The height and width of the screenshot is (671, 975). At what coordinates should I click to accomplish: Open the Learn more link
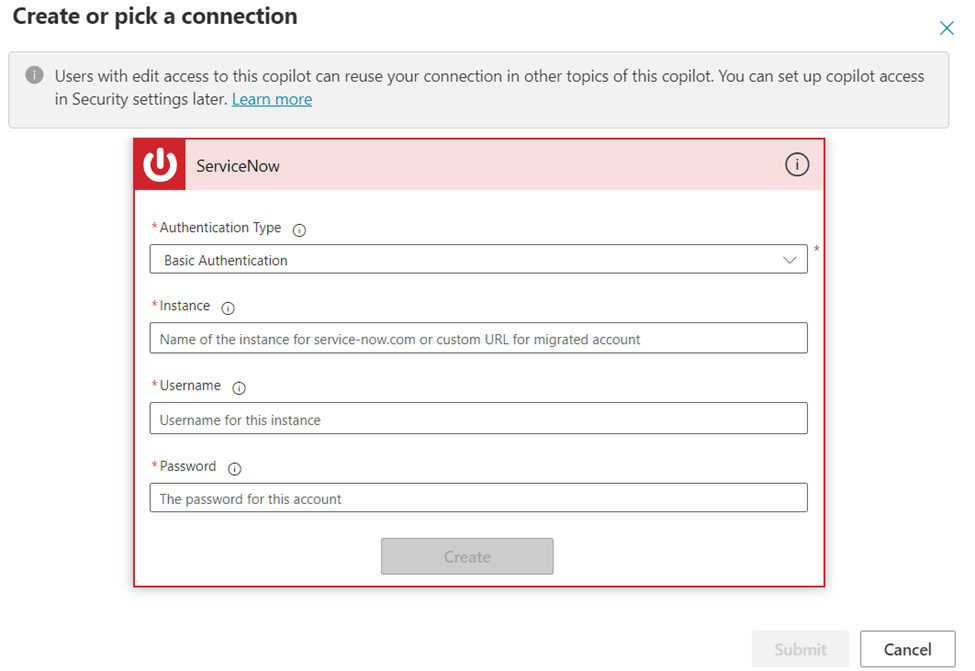[272, 99]
